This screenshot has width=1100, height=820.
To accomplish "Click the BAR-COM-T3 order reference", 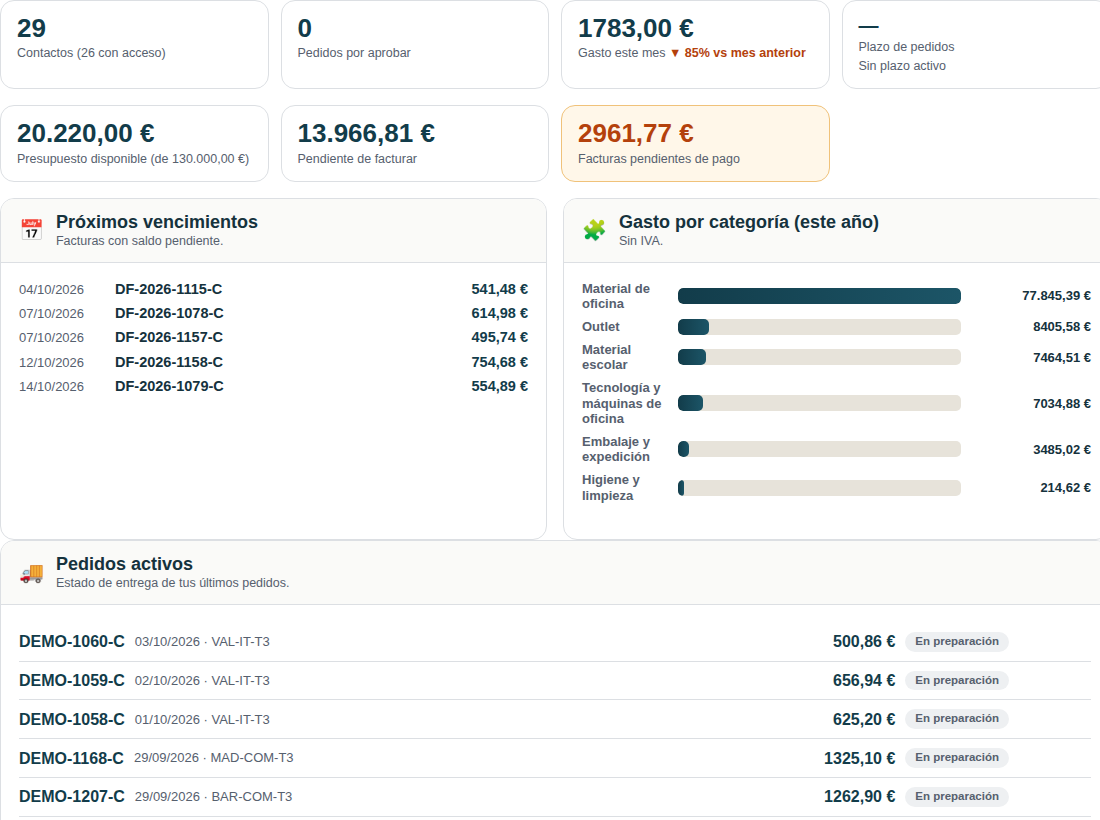I will tap(252, 797).
